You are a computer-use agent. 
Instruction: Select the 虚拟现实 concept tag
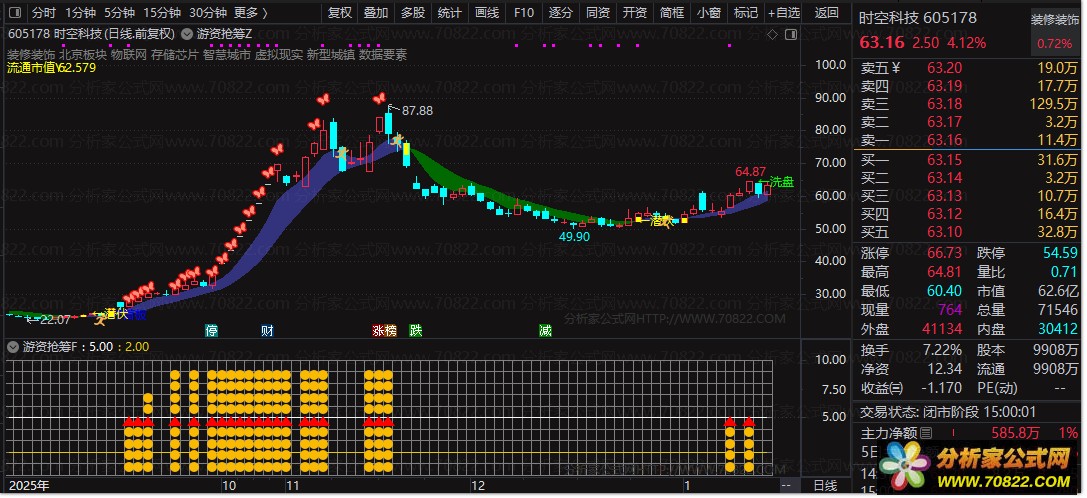(279, 54)
